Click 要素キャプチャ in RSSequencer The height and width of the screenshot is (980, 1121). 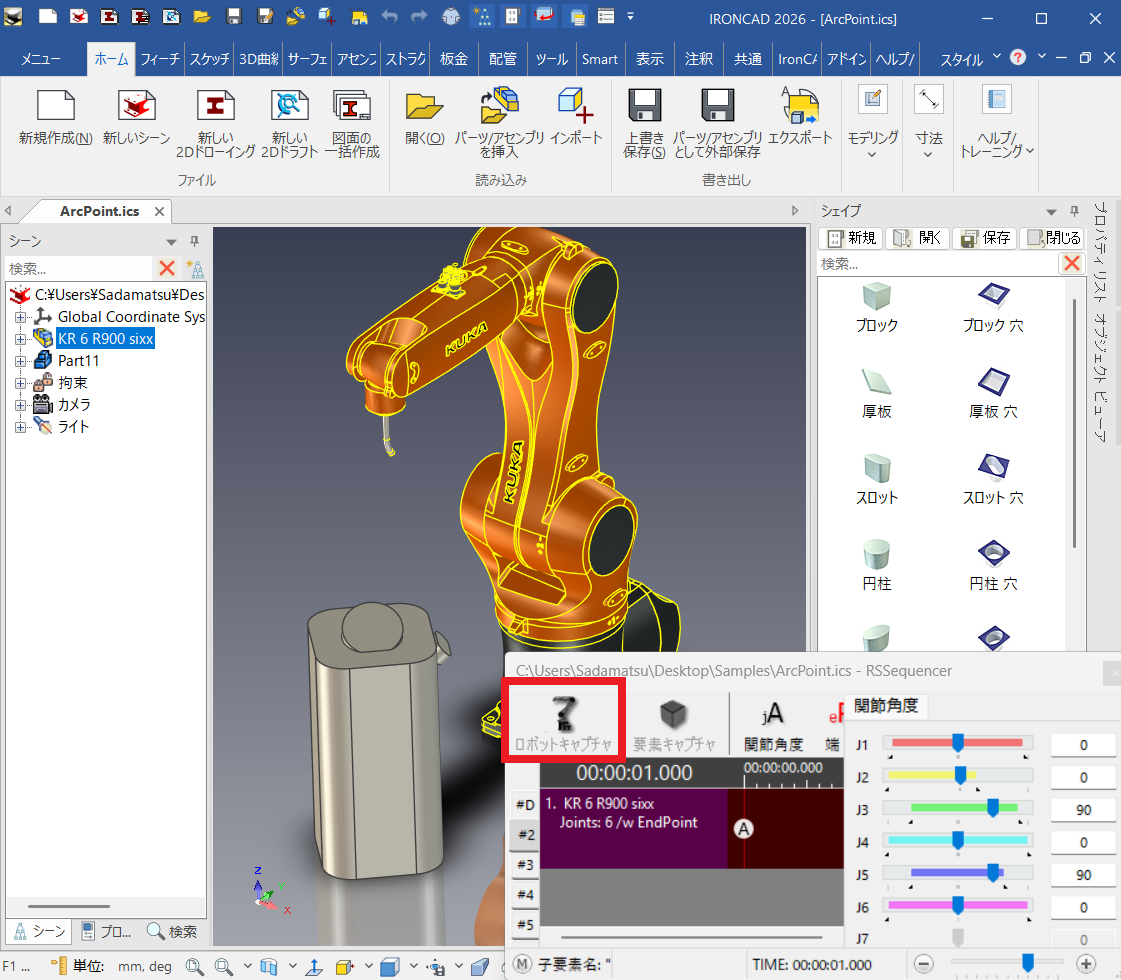pos(673,724)
